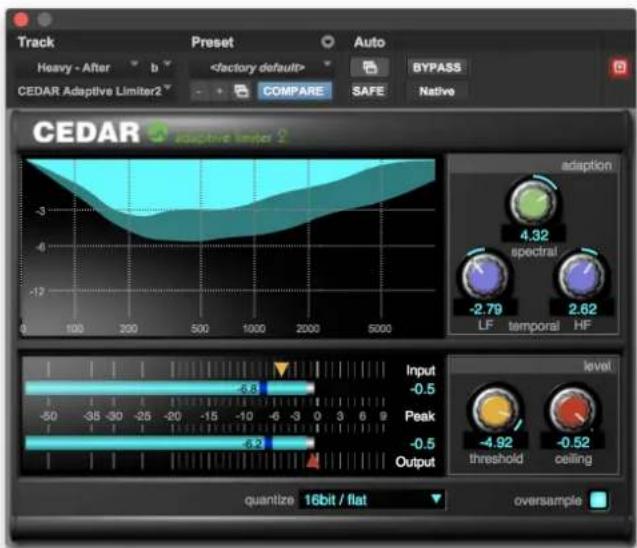Click the green spectral knob
The image size is (637, 548).
533,201
